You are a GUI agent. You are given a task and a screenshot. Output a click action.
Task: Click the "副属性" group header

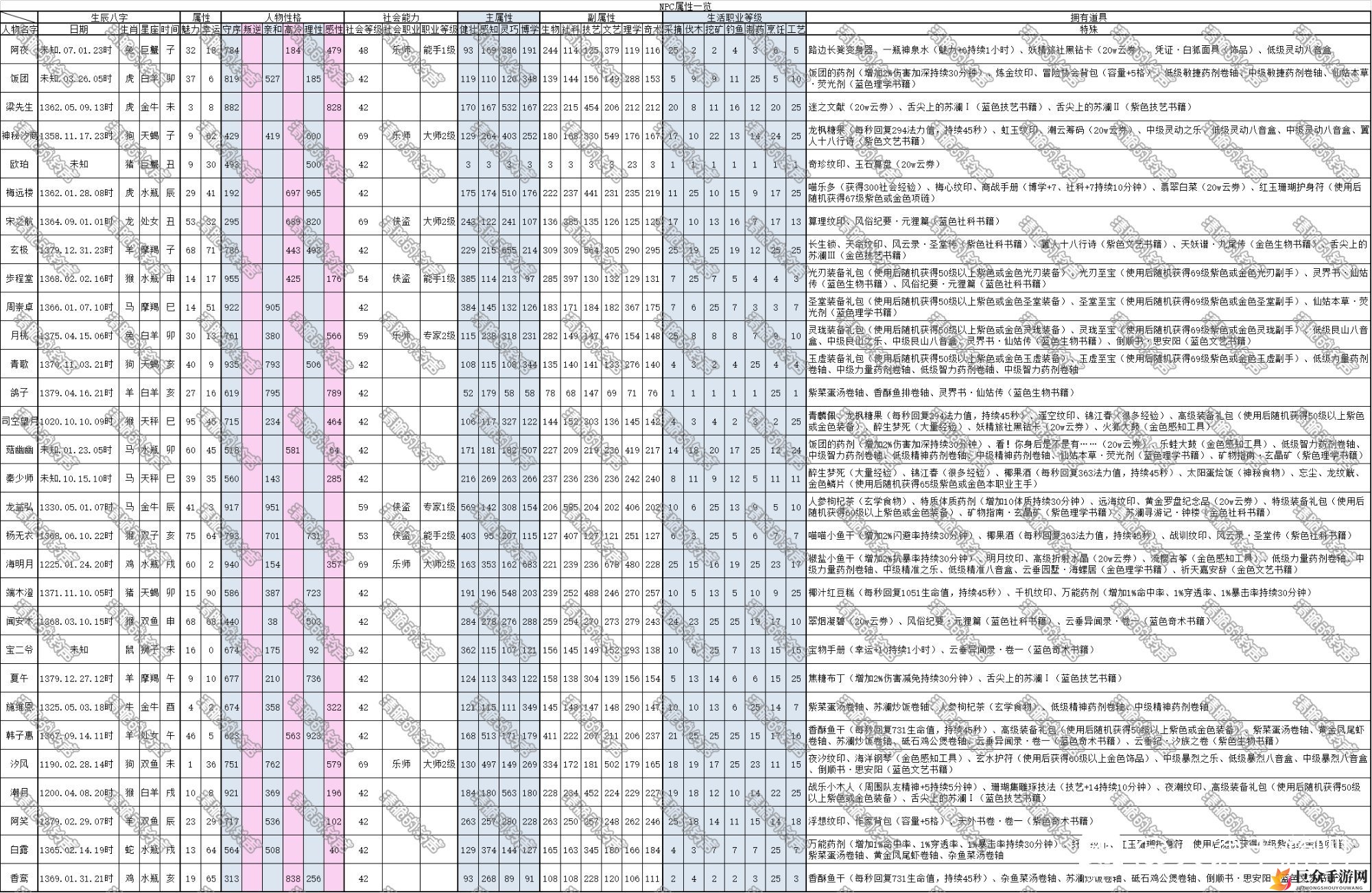pos(601,17)
